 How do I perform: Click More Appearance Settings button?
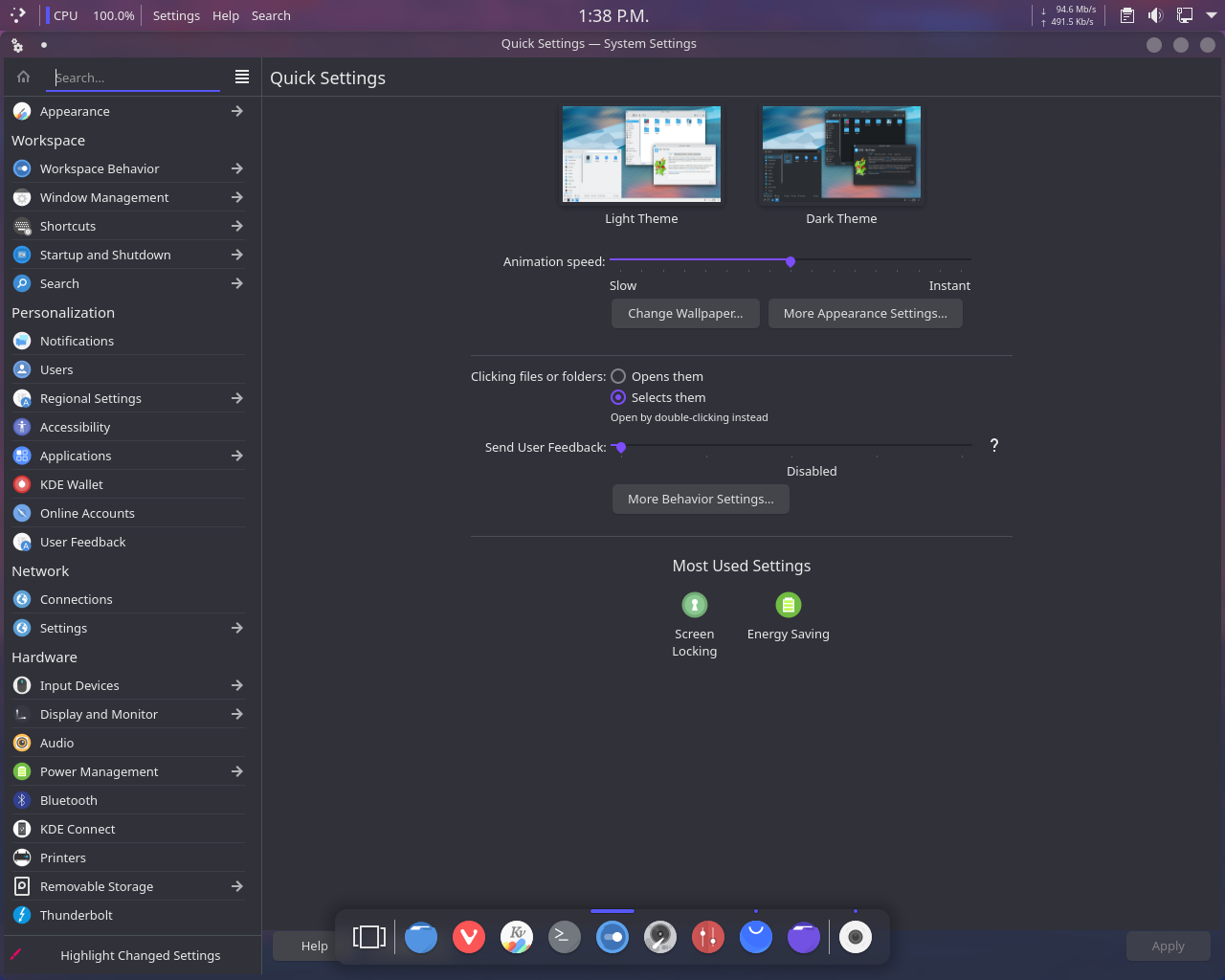click(x=865, y=313)
